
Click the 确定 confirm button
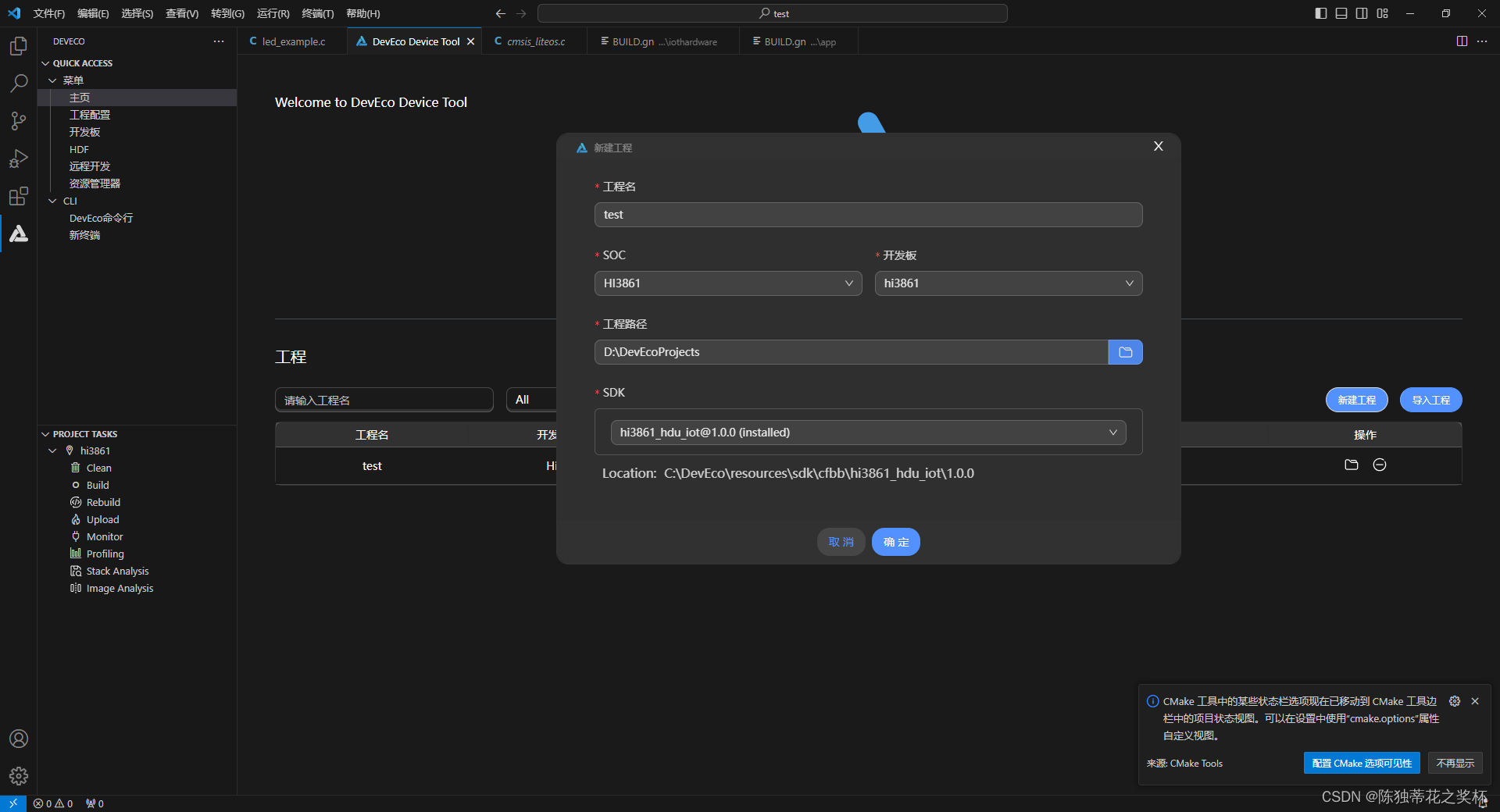896,542
